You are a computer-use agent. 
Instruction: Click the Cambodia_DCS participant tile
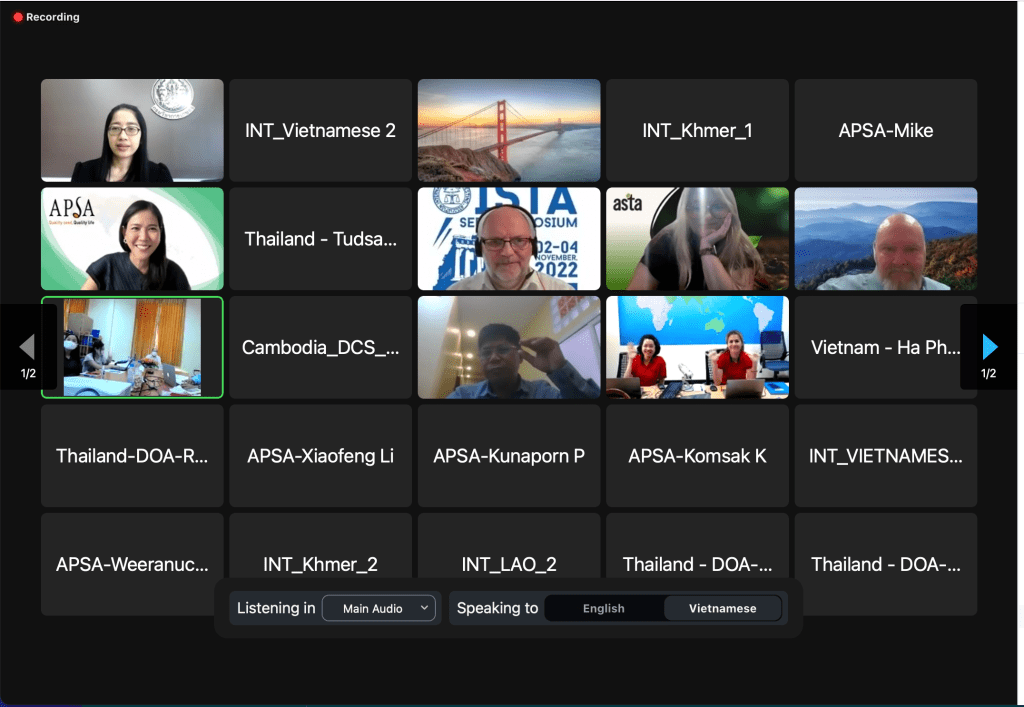point(321,347)
